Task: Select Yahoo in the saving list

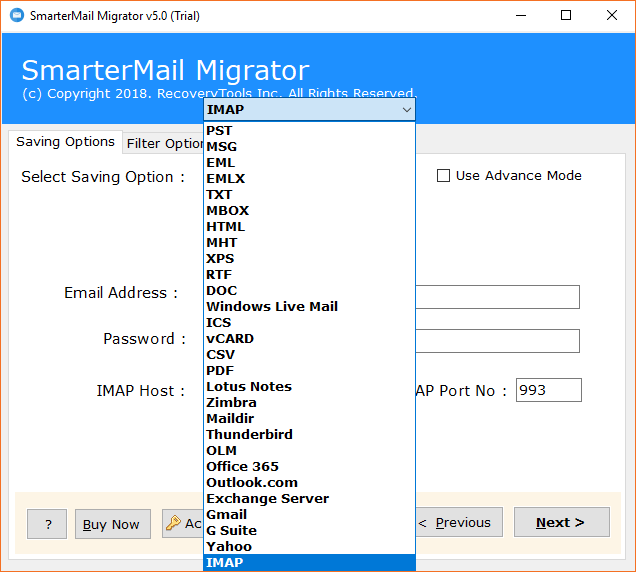Action: pyautogui.click(x=309, y=546)
